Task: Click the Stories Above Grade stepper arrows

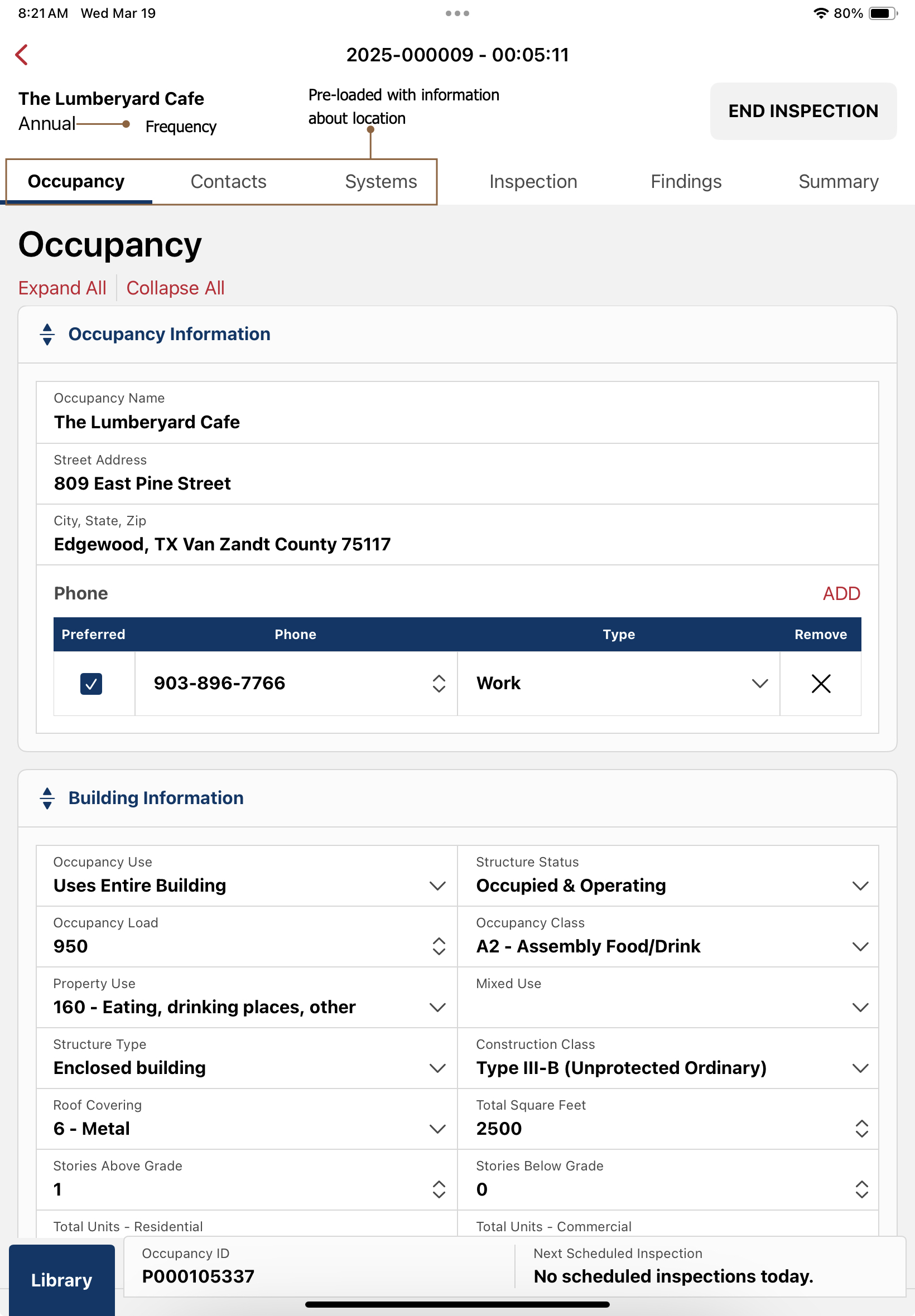Action: 439,1189
